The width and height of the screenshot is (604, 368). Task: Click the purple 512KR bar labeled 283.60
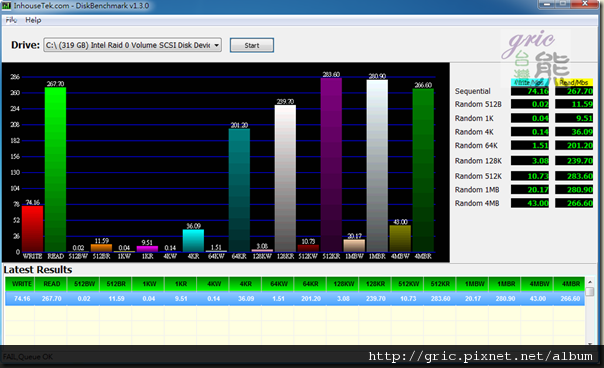click(x=331, y=165)
